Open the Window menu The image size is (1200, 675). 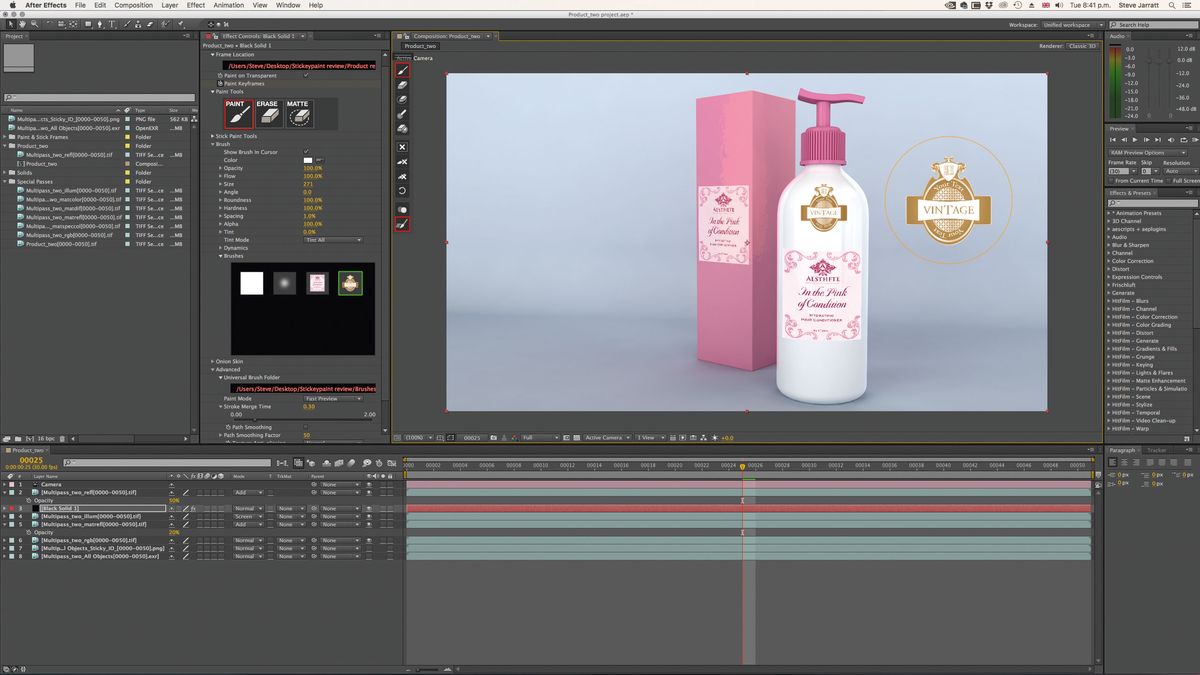[288, 5]
